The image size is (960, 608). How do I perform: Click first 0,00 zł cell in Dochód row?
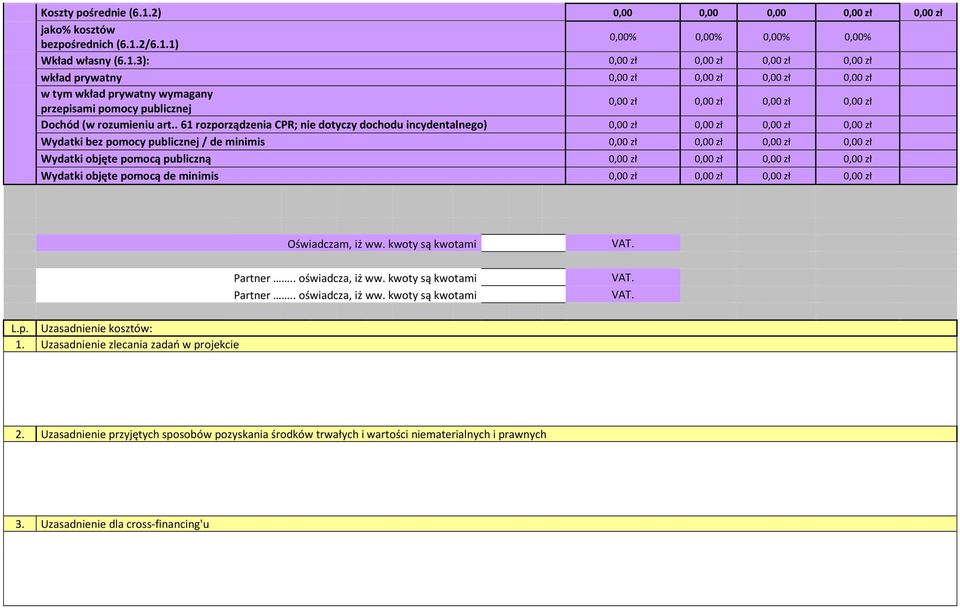point(623,125)
